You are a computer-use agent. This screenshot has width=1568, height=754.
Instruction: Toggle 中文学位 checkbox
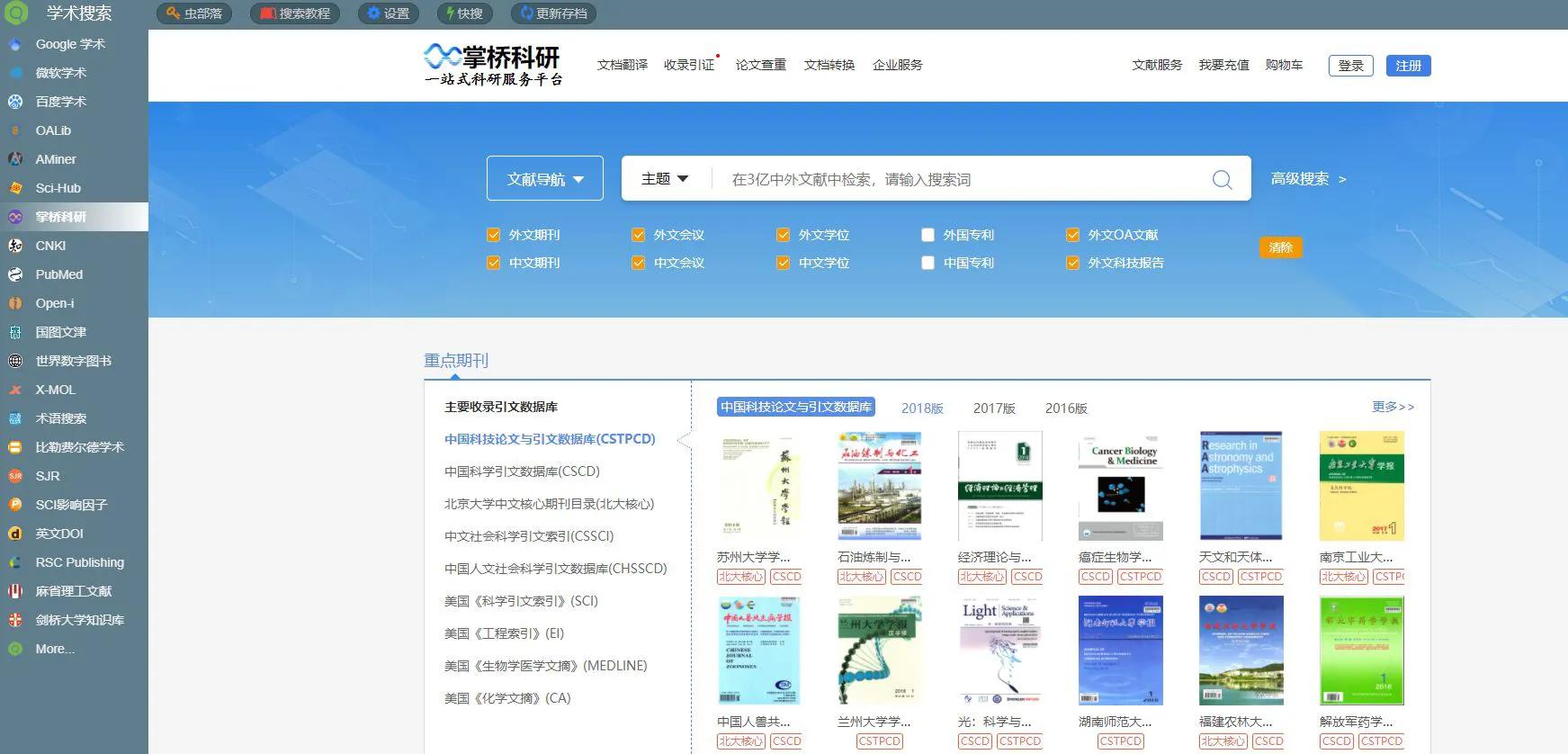point(783,263)
